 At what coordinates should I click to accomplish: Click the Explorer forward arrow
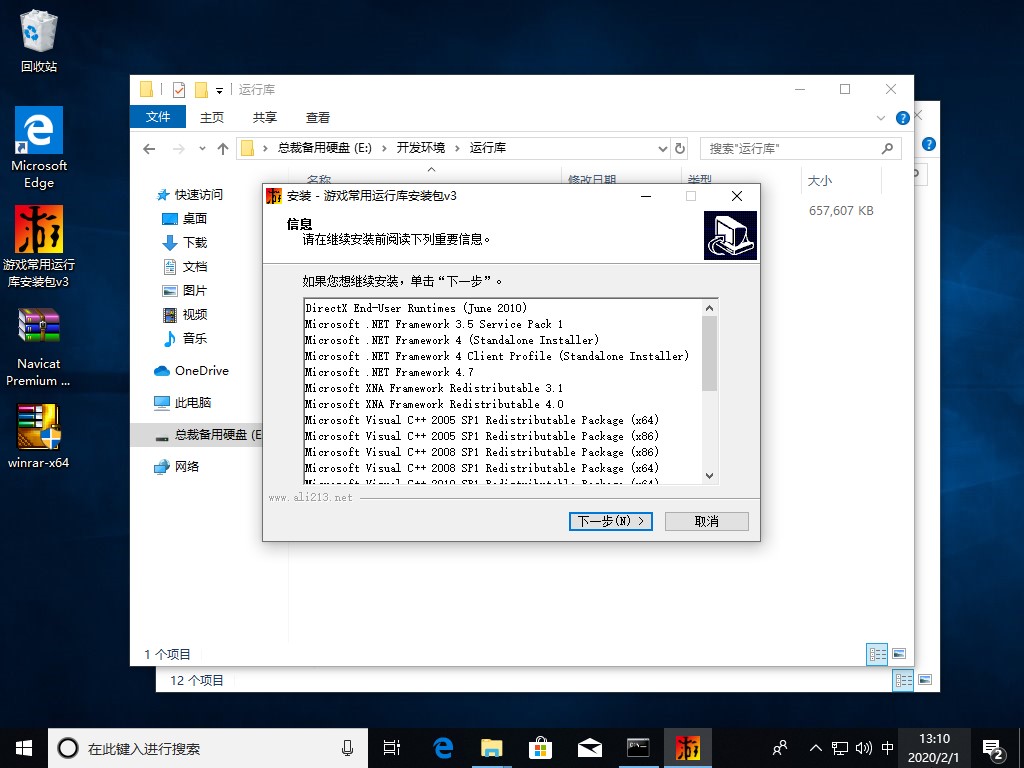point(178,149)
